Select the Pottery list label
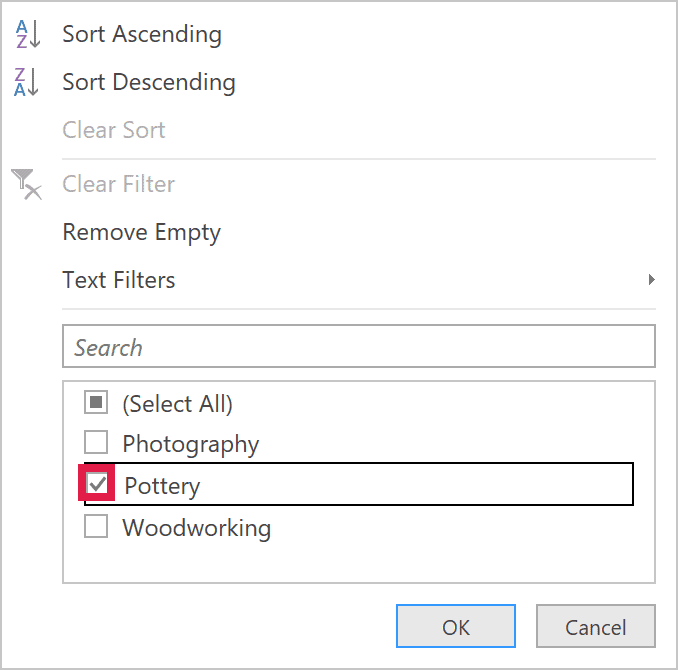The image size is (678, 670). tap(162, 486)
